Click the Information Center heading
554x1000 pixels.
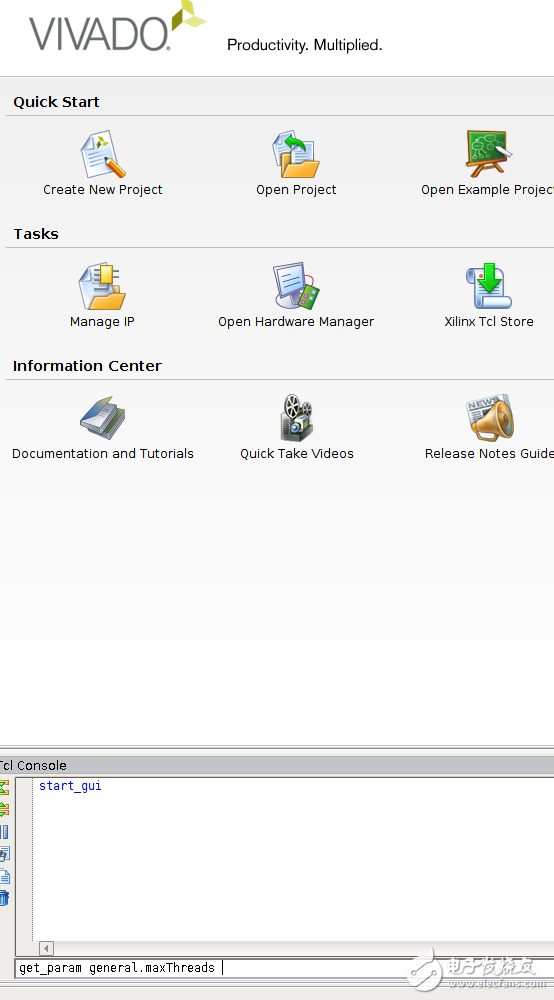click(x=87, y=366)
